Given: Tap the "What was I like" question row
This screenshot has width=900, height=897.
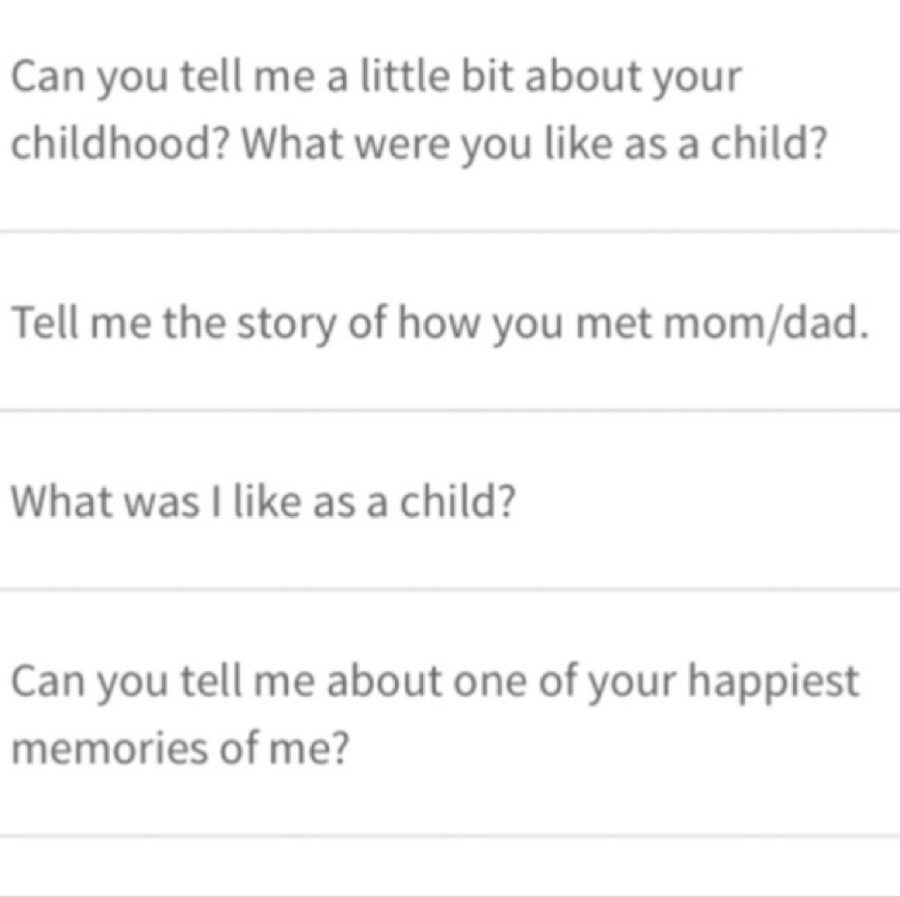Looking at the screenshot, I should click(x=450, y=500).
